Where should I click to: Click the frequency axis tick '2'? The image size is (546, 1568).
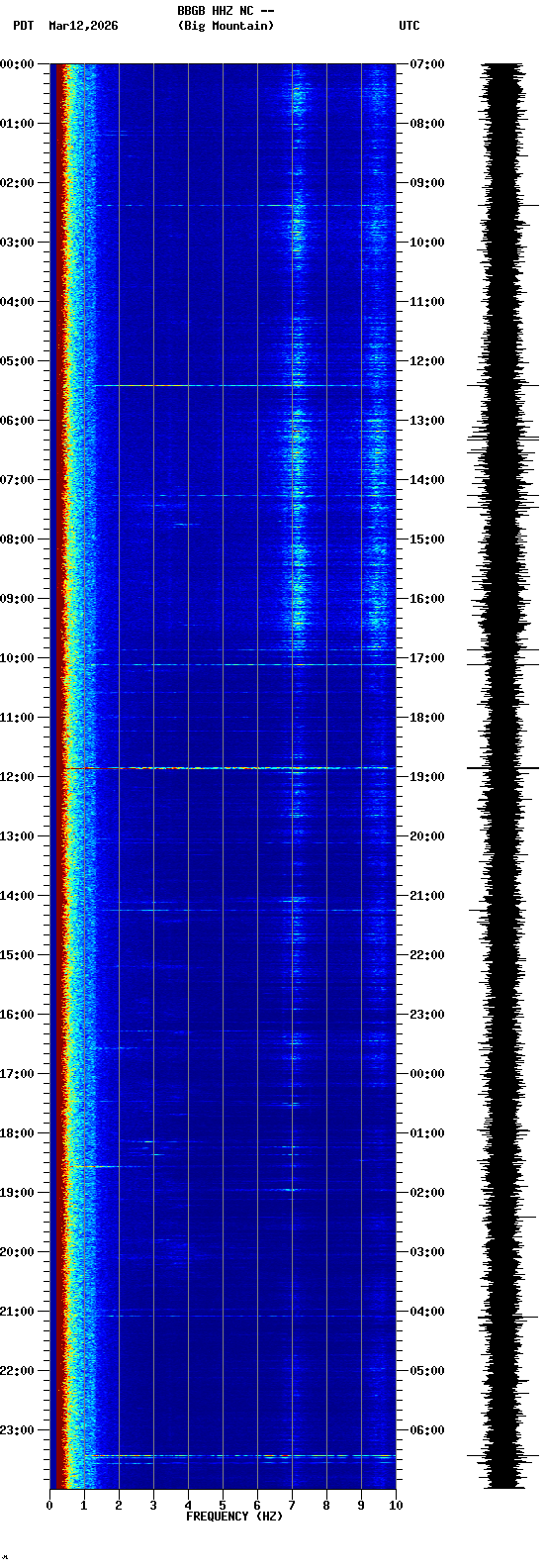119,1506
